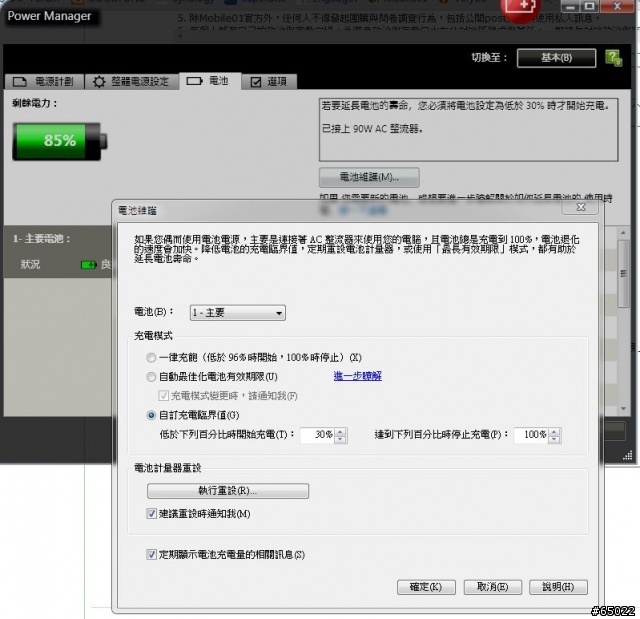This screenshot has height=619, width=640.
Task: Confirm with the 確定(K) button
Action: tap(426, 587)
